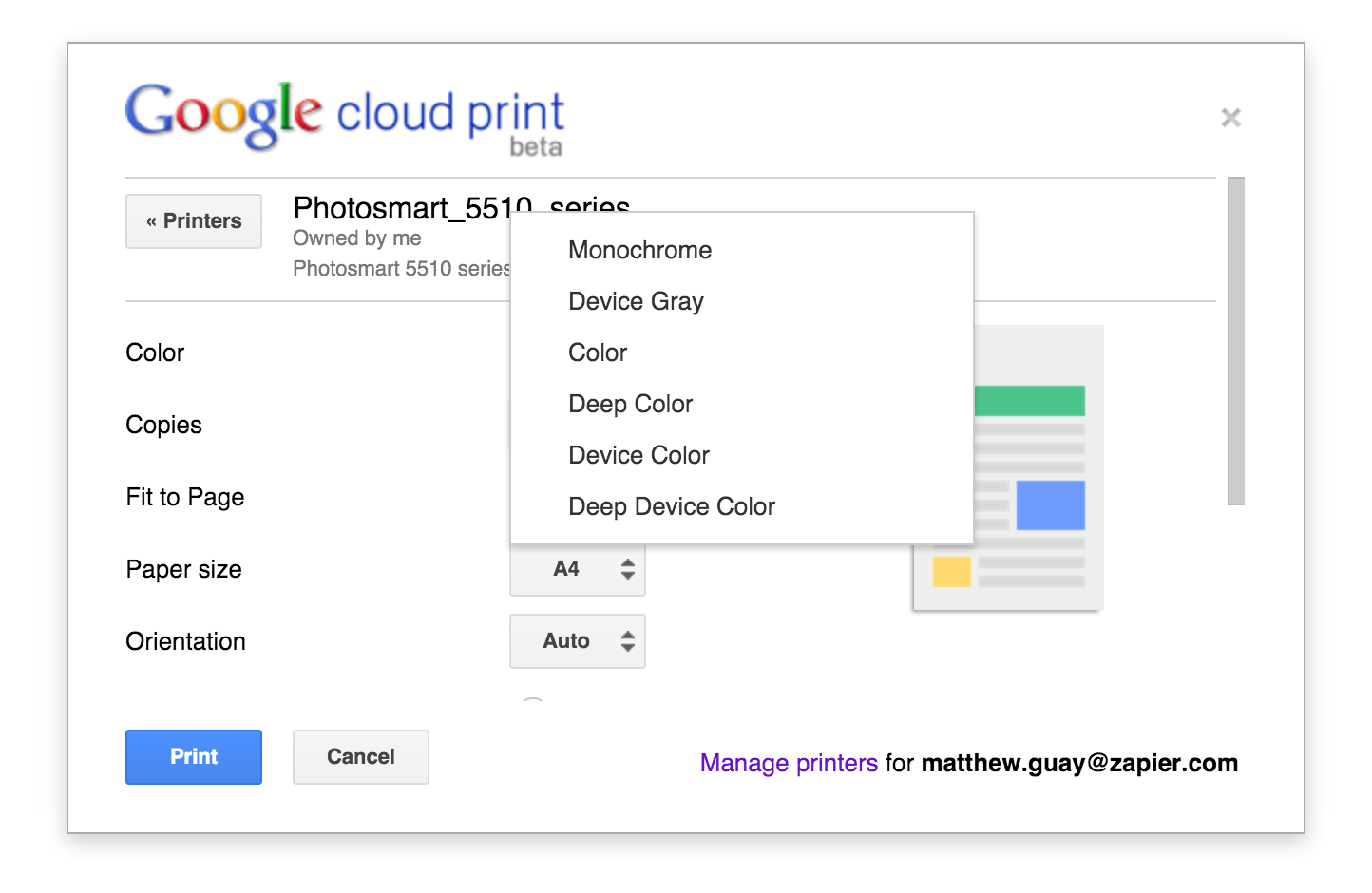Viewport: 1372px width, 893px height.
Task: Click the Copies label
Action: pos(164,425)
